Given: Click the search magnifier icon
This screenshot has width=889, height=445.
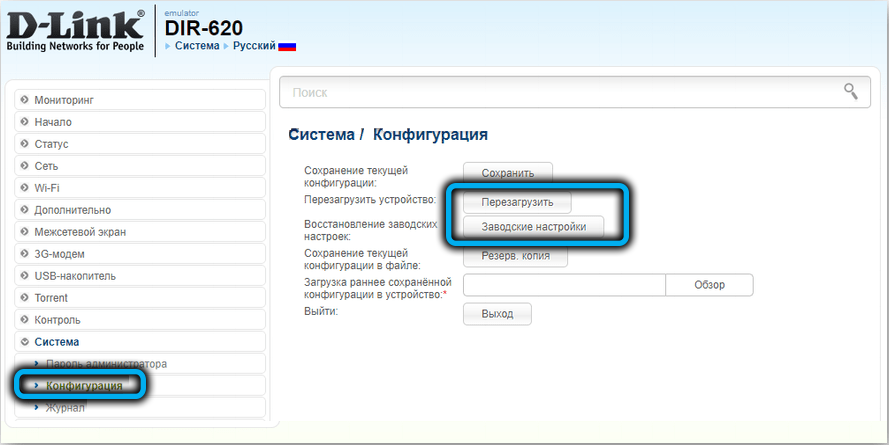Looking at the screenshot, I should 850,92.
